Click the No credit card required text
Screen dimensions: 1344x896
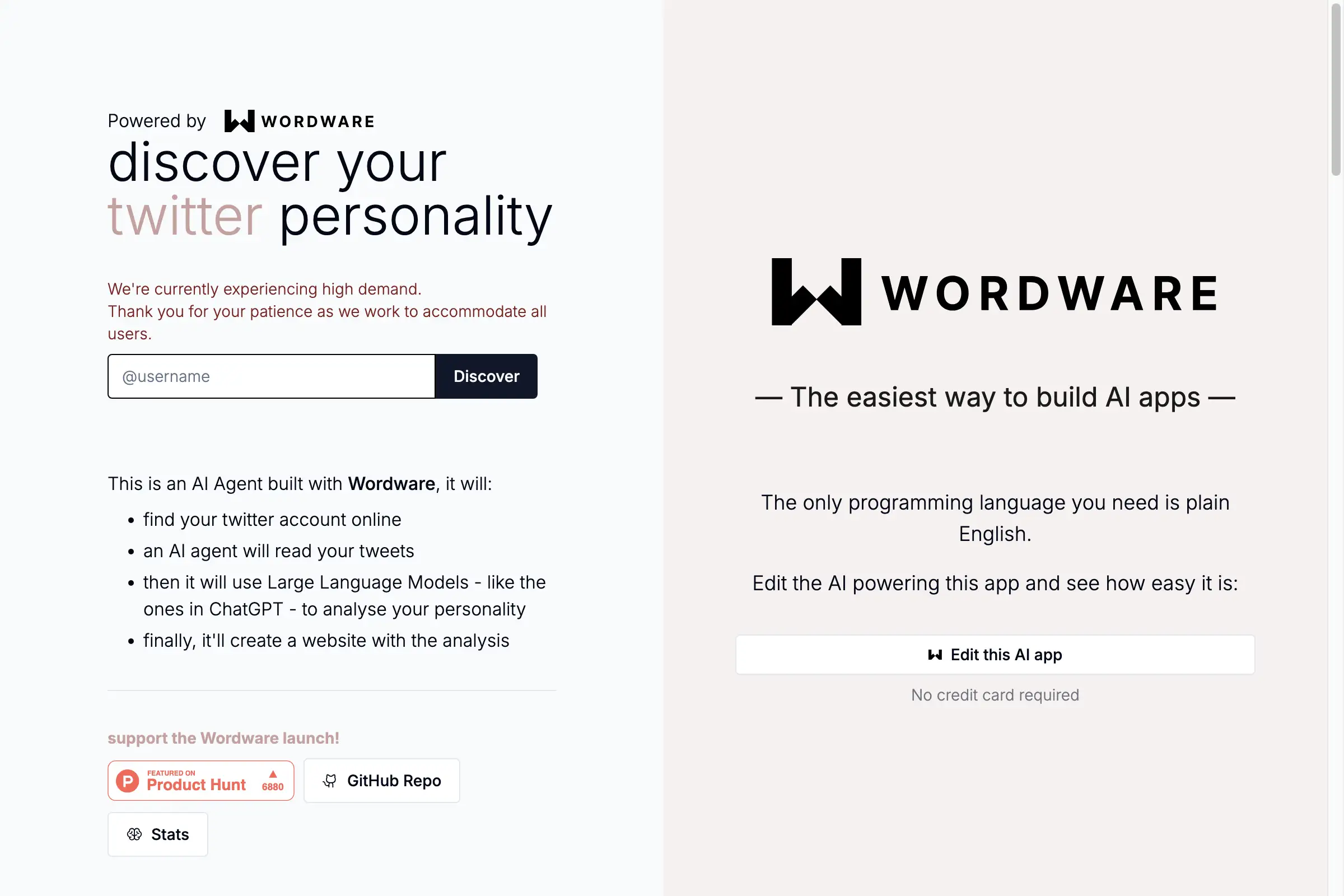[995, 695]
